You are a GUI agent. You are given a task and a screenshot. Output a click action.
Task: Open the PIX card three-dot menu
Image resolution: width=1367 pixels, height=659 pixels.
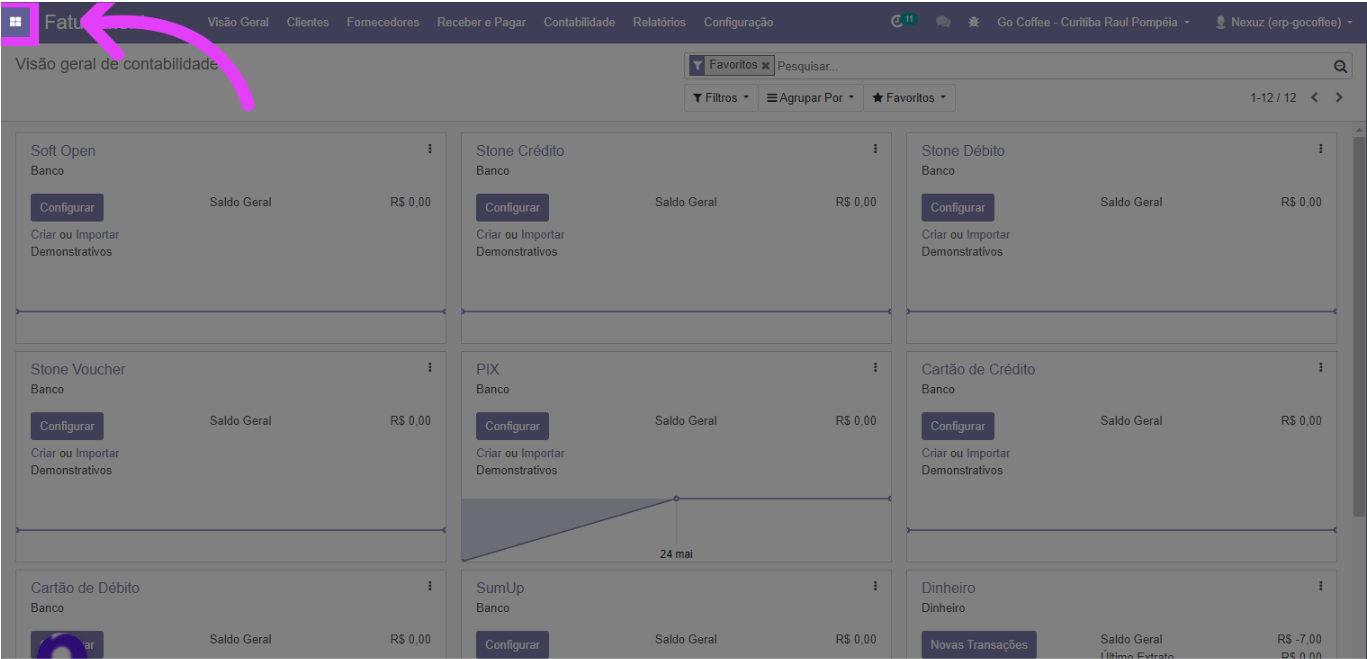click(875, 368)
